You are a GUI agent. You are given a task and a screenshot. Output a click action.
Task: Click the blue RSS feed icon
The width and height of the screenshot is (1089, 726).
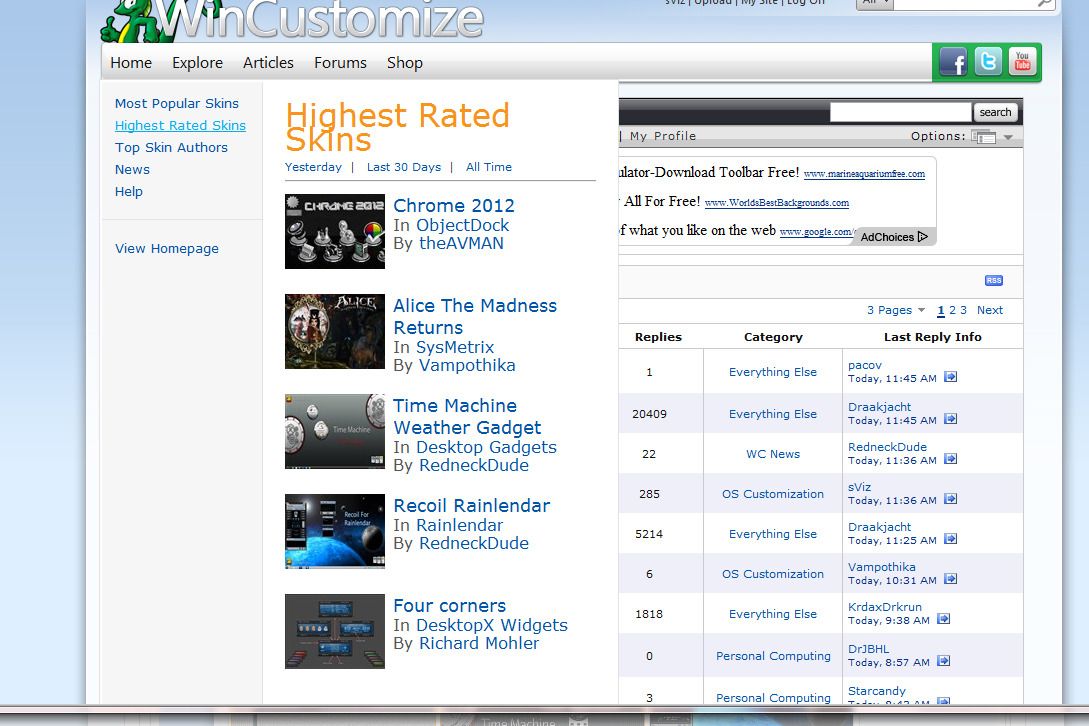coord(994,281)
